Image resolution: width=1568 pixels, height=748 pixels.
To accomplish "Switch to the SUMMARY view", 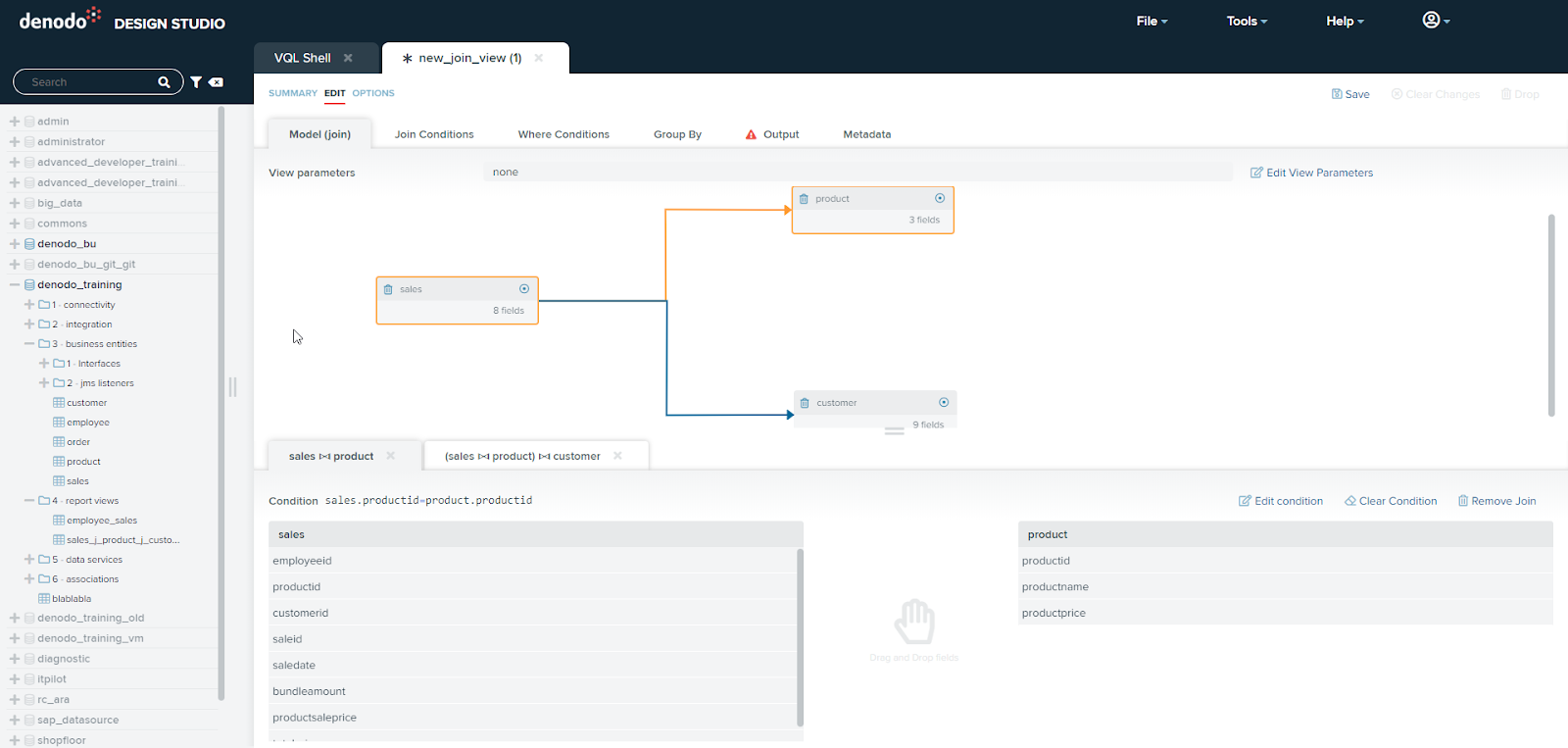I will (x=293, y=93).
